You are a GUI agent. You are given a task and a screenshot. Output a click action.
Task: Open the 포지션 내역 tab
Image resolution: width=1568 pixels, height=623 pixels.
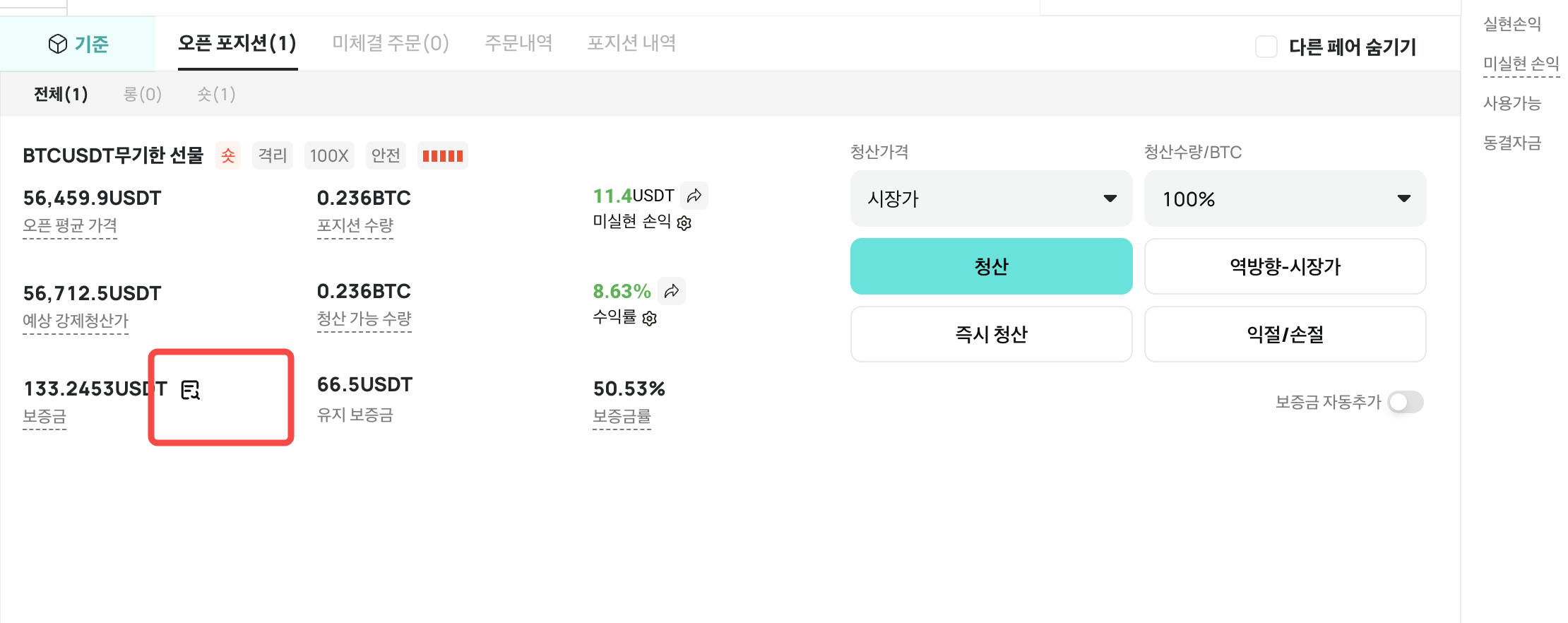[x=631, y=43]
